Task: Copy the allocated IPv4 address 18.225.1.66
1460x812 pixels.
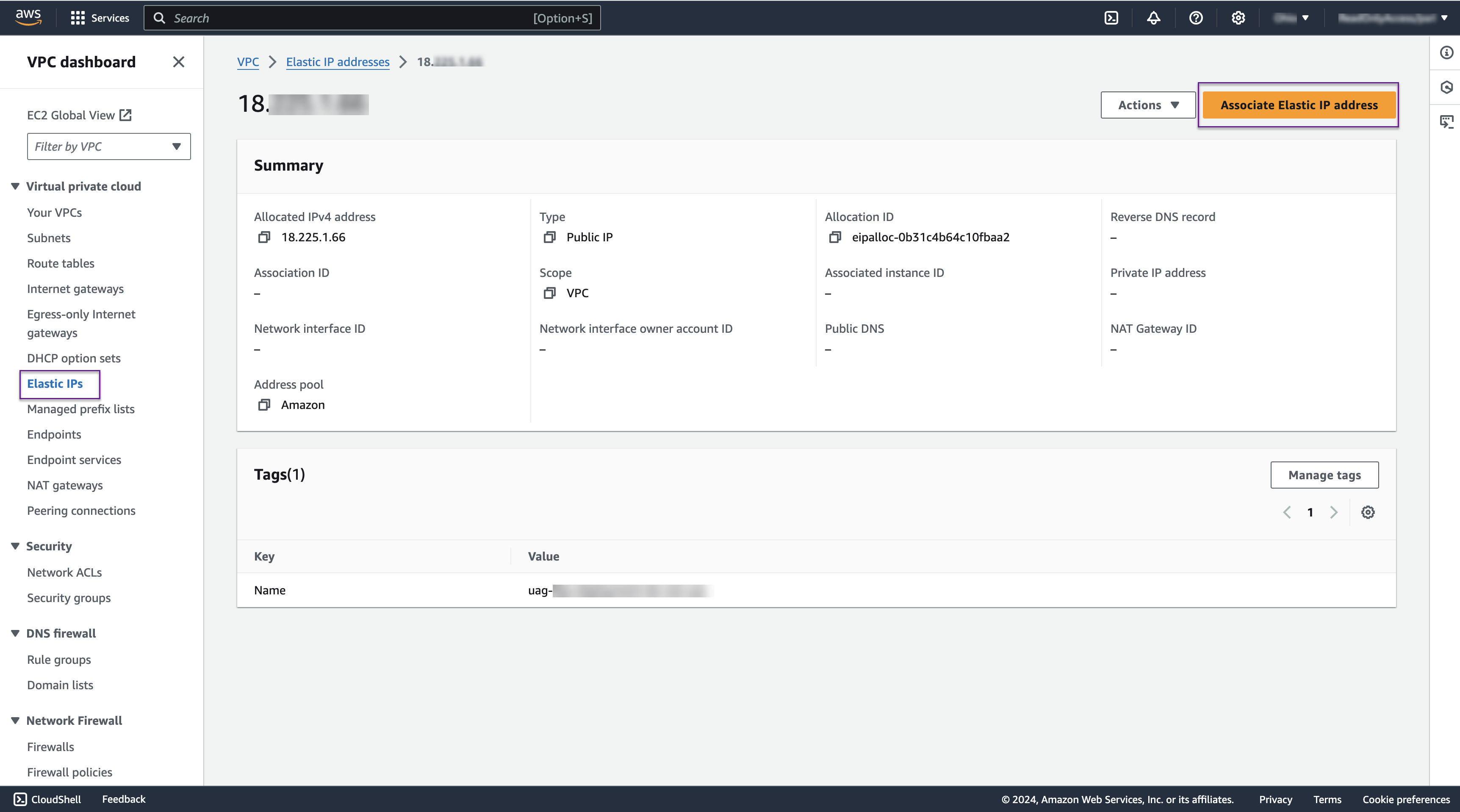Action: coord(264,237)
